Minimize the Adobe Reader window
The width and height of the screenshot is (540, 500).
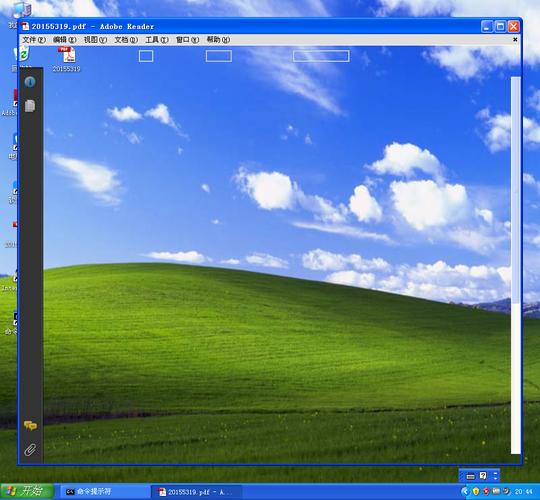tap(487, 27)
